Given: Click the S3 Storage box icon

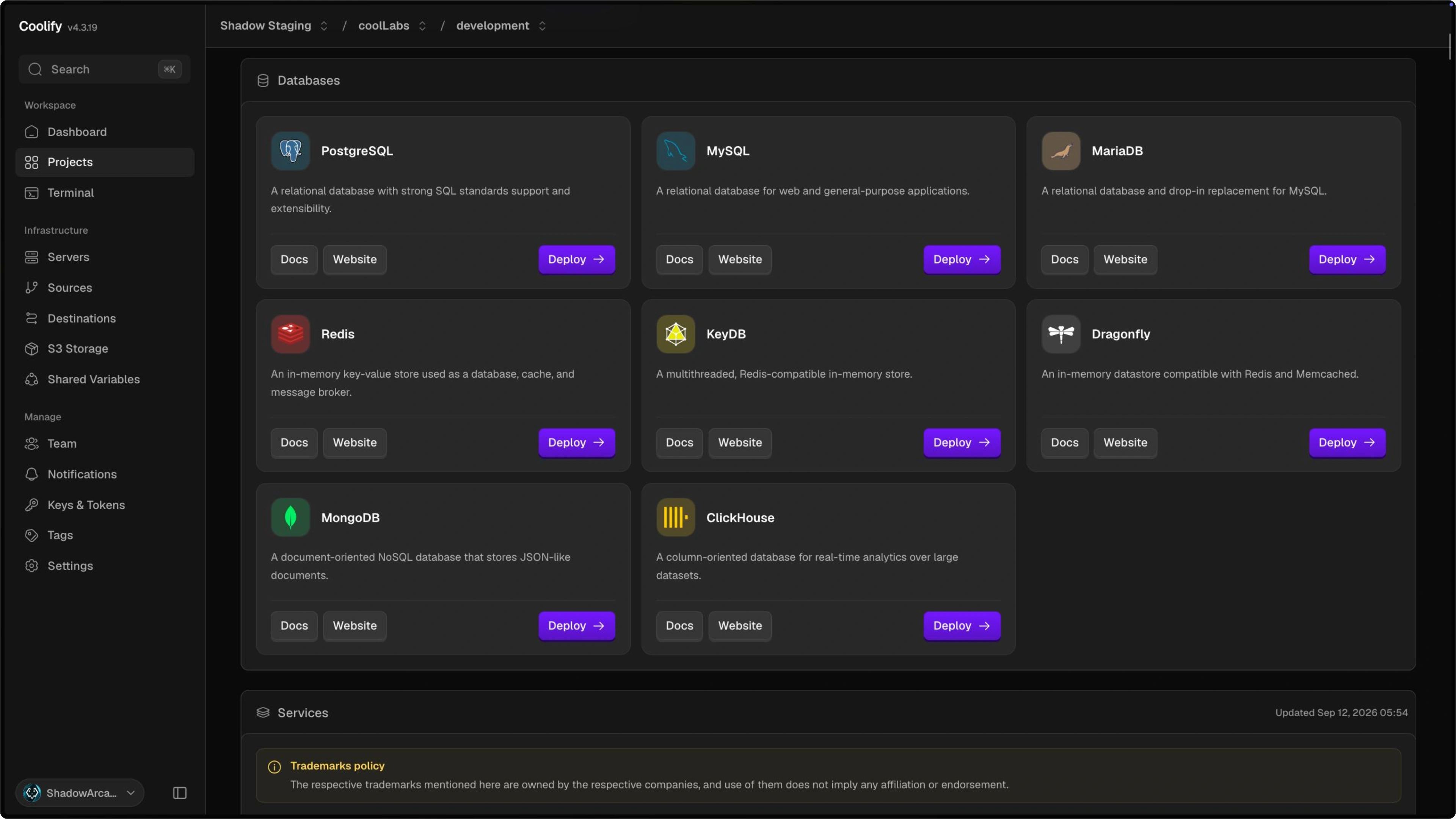Looking at the screenshot, I should 31,349.
